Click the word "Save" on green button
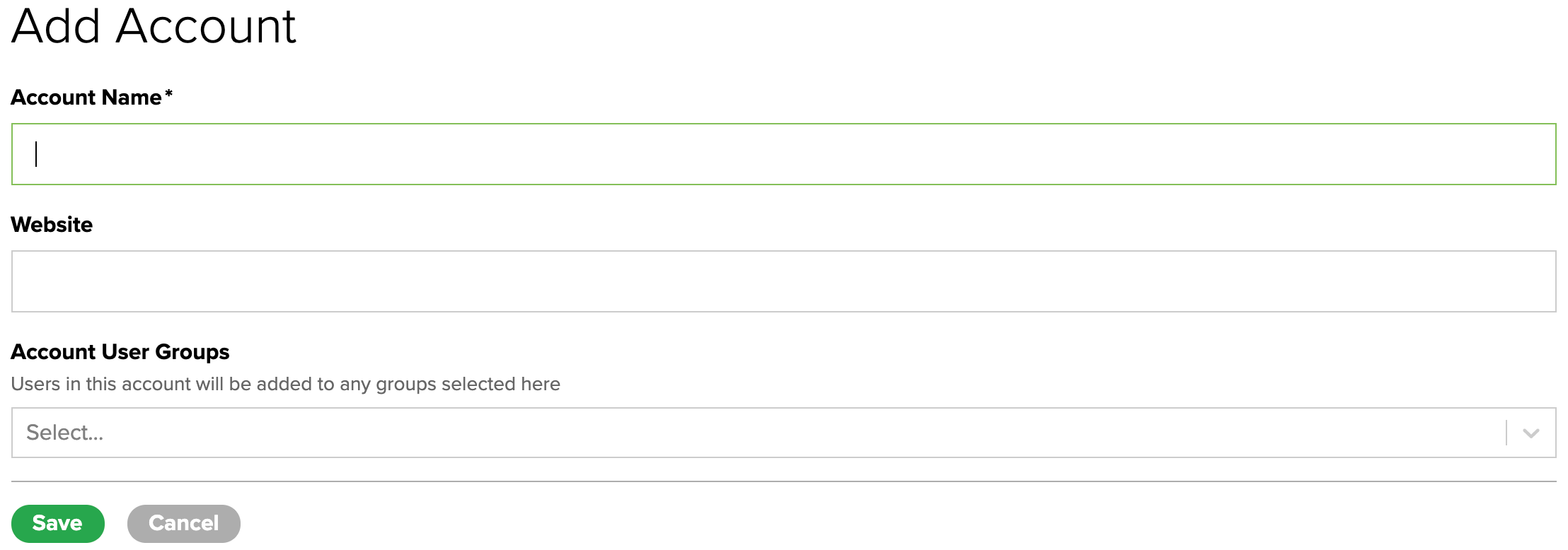 pos(57,524)
